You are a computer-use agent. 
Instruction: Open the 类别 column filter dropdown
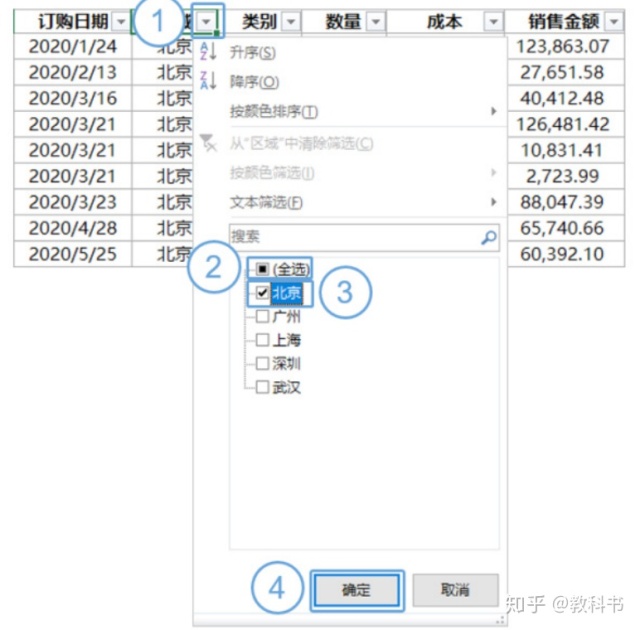291,21
